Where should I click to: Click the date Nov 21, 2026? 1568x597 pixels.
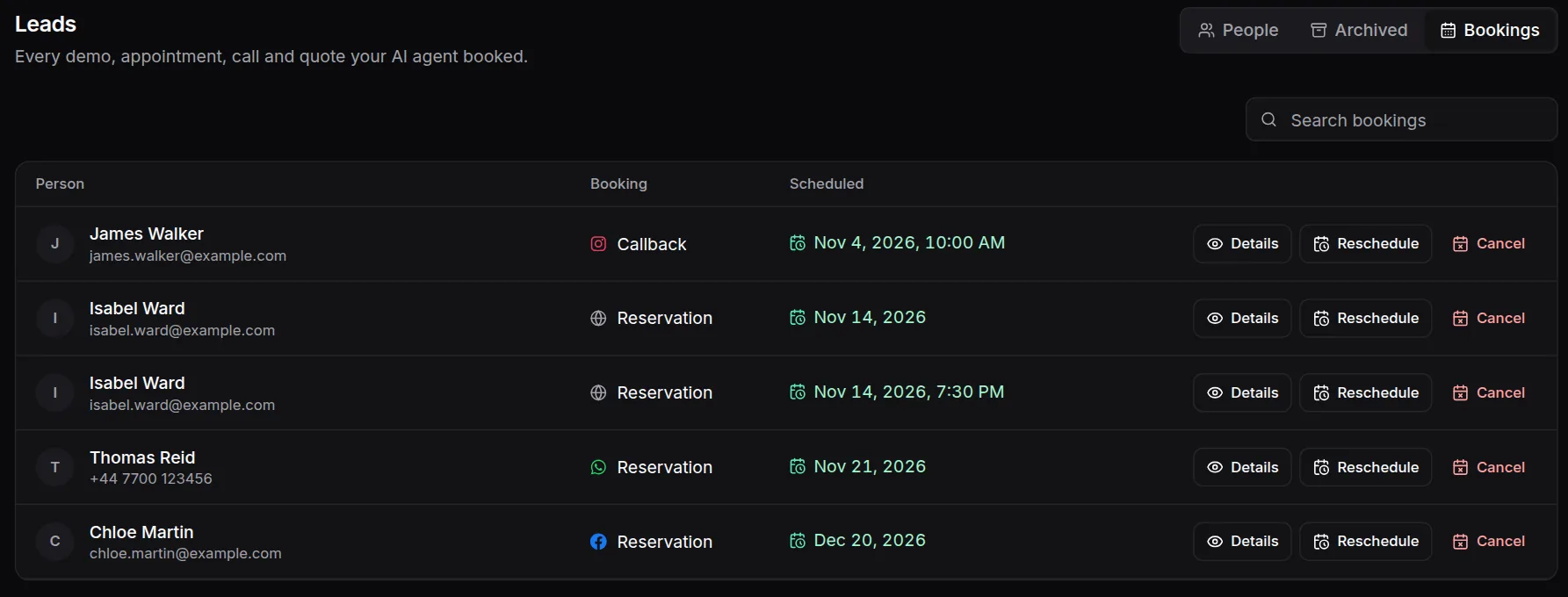(x=870, y=466)
